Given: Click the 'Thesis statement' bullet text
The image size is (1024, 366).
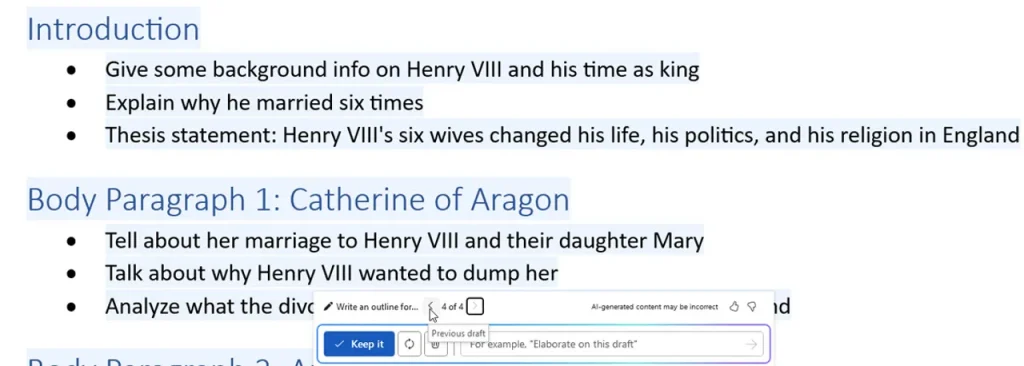Looking at the screenshot, I should [x=562, y=136].
